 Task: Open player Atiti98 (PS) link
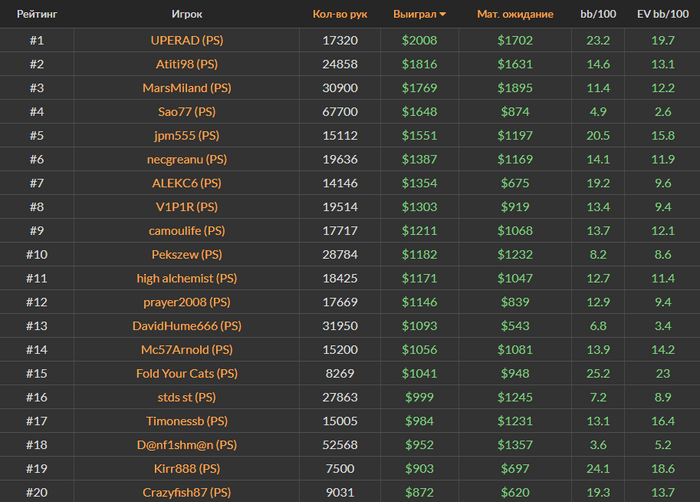[x=186, y=64]
